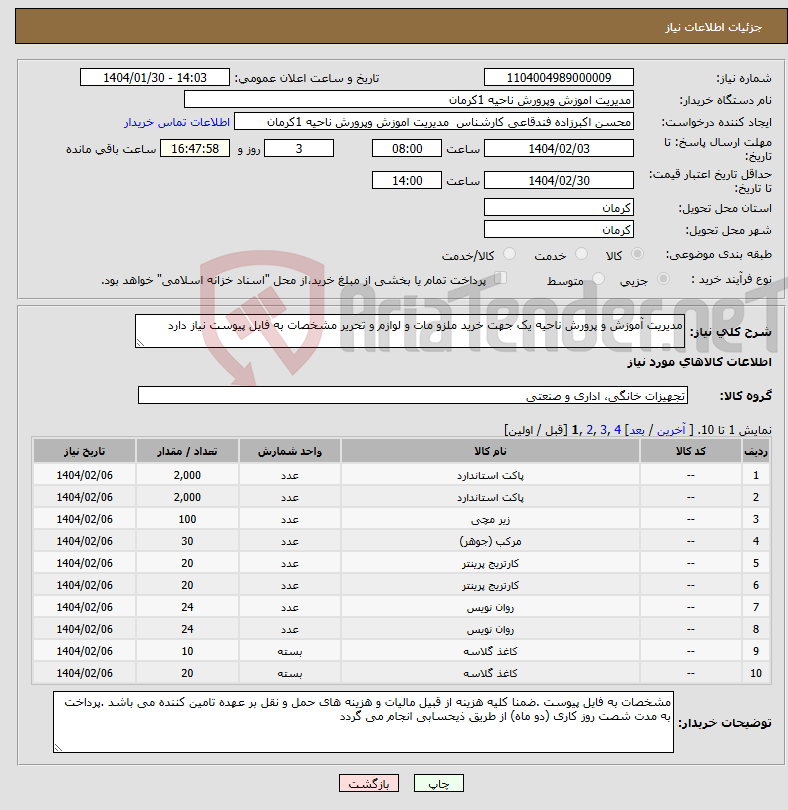This screenshot has height=810, width=788.
Task: Select row 5 item کارتریج پرینتر
Action: pos(490,563)
